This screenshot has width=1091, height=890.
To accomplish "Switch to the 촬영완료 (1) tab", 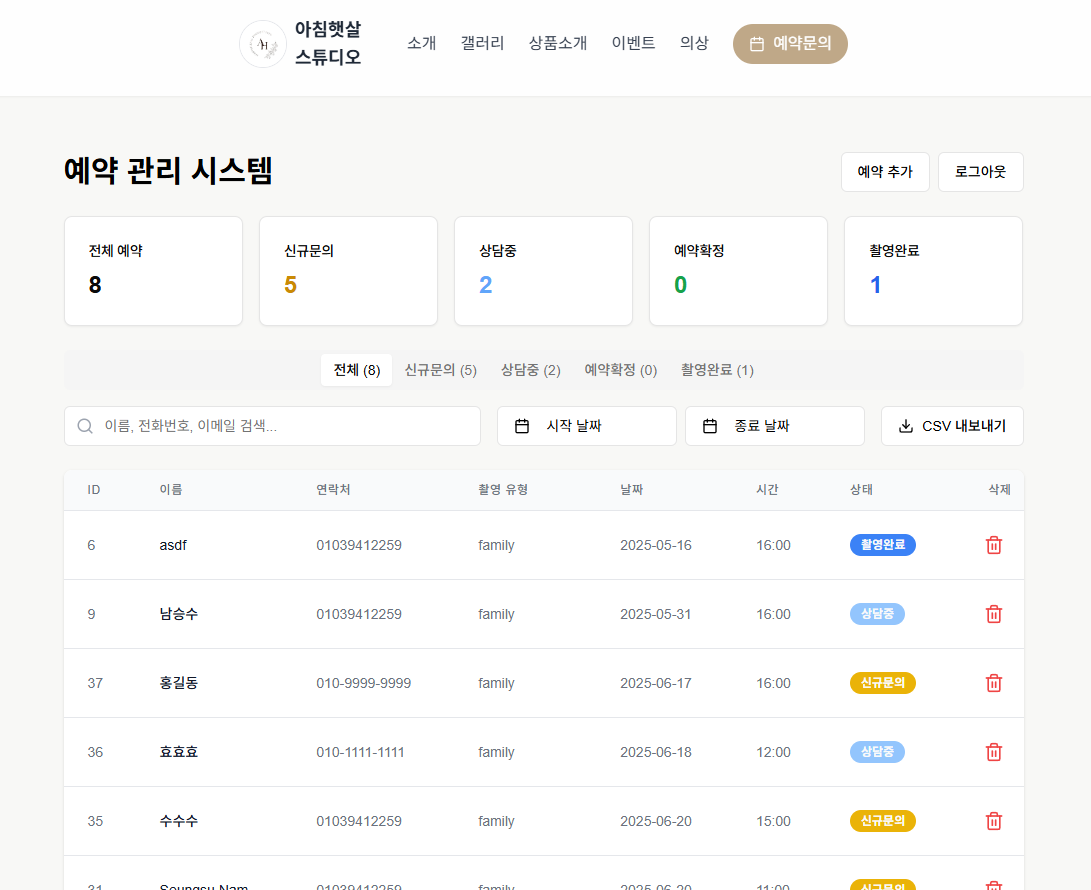I will click(x=720, y=369).
